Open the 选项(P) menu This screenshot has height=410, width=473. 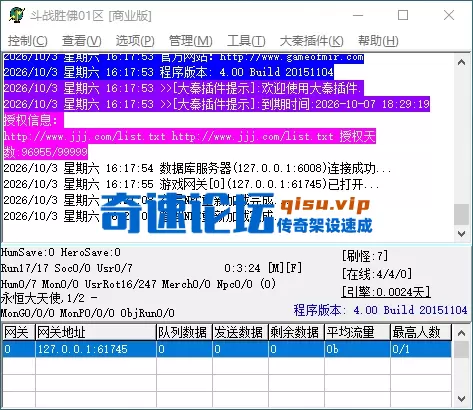[x=135, y=41]
